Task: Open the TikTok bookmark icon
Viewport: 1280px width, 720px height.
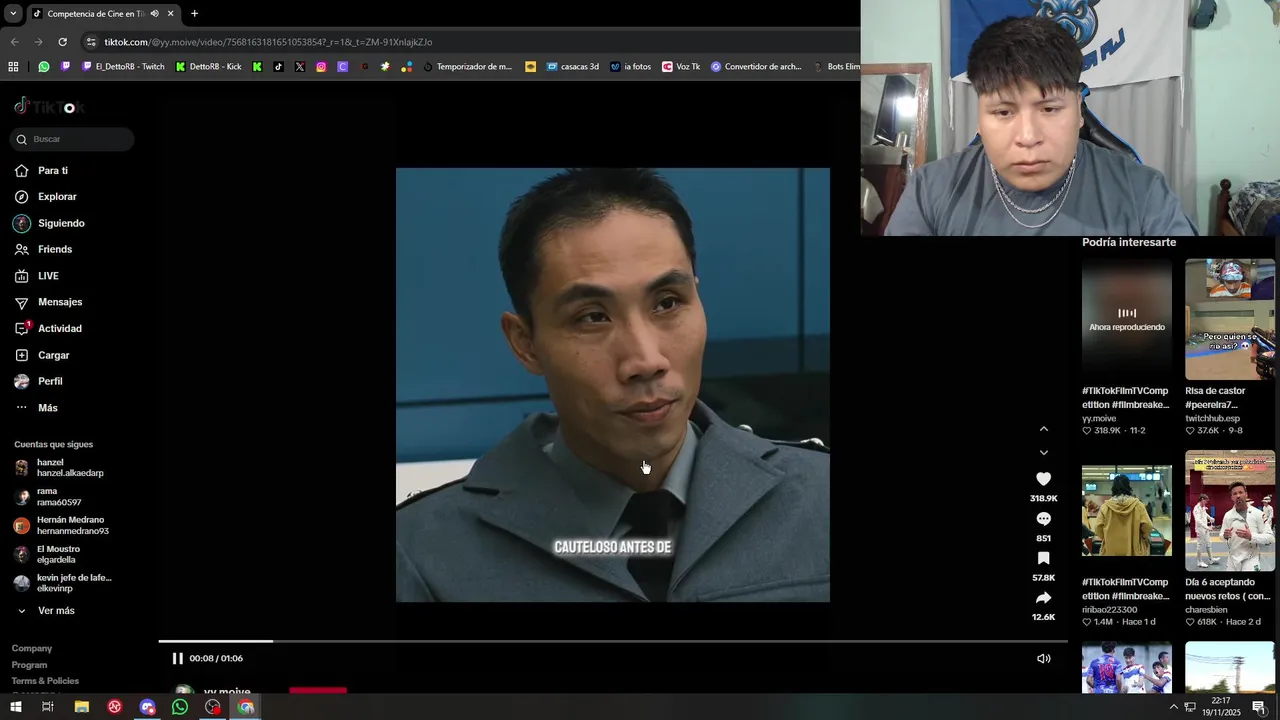Action: point(278,67)
